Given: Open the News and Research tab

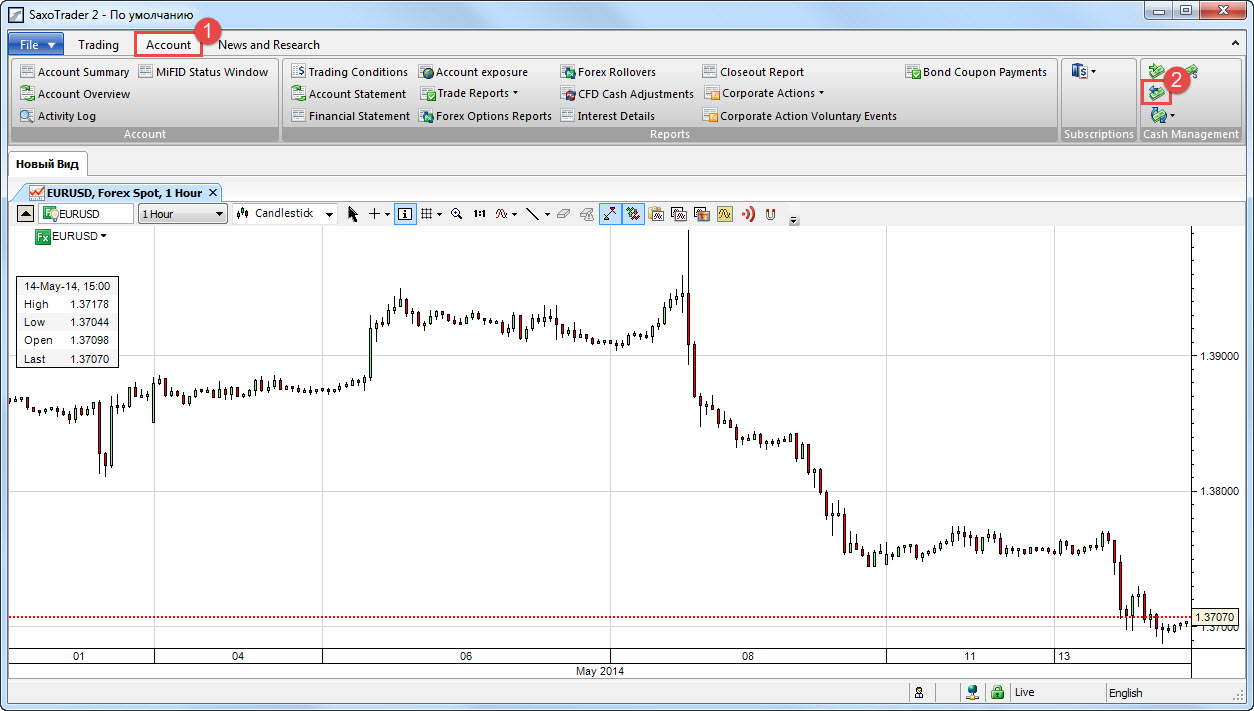Looking at the screenshot, I should pos(269,44).
